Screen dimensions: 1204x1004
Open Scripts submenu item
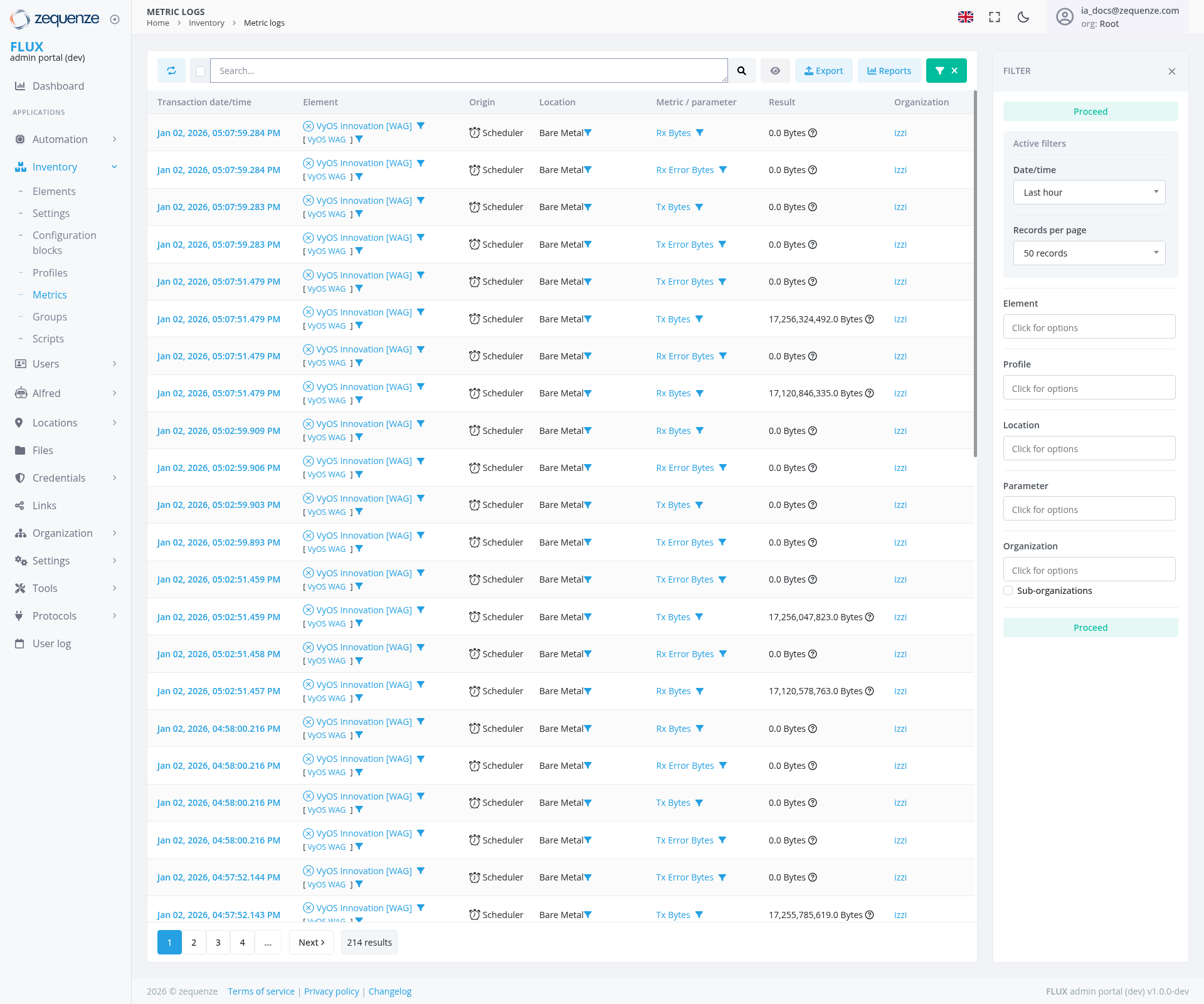pyautogui.click(x=48, y=339)
